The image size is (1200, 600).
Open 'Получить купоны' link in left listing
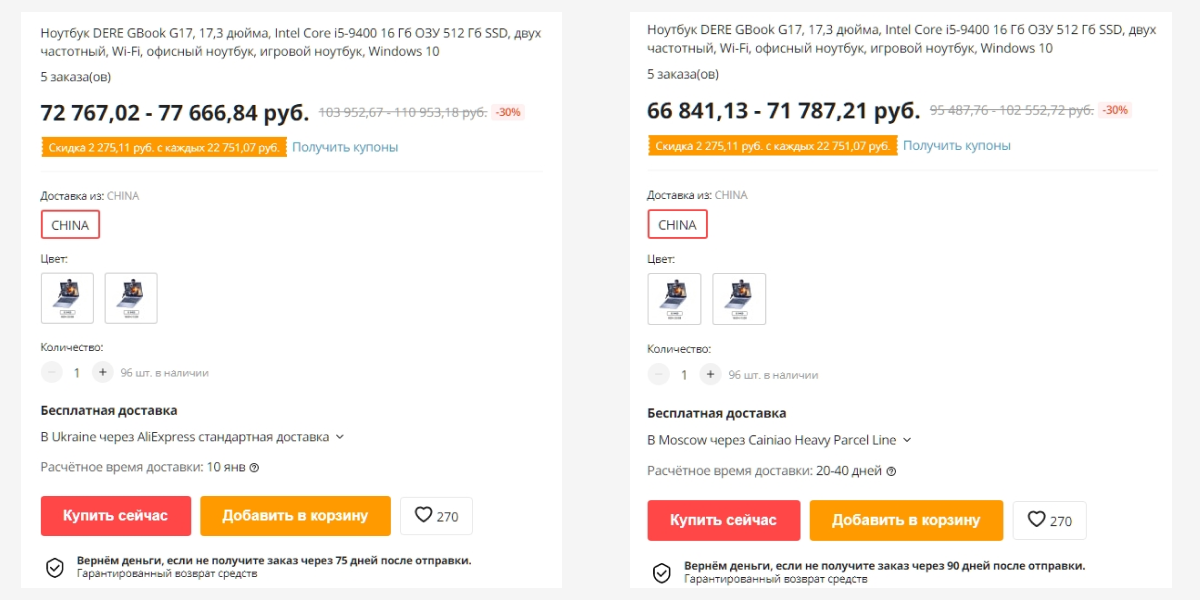click(345, 147)
